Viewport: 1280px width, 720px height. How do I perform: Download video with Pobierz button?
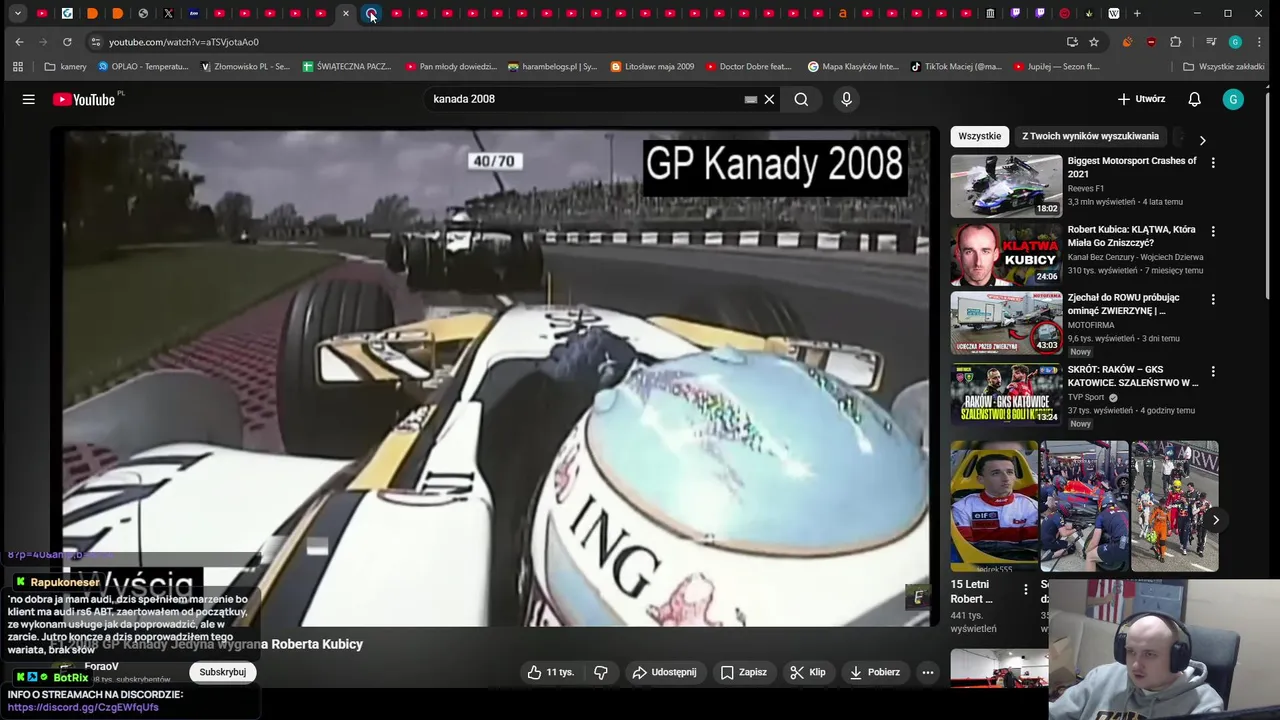[x=875, y=672]
